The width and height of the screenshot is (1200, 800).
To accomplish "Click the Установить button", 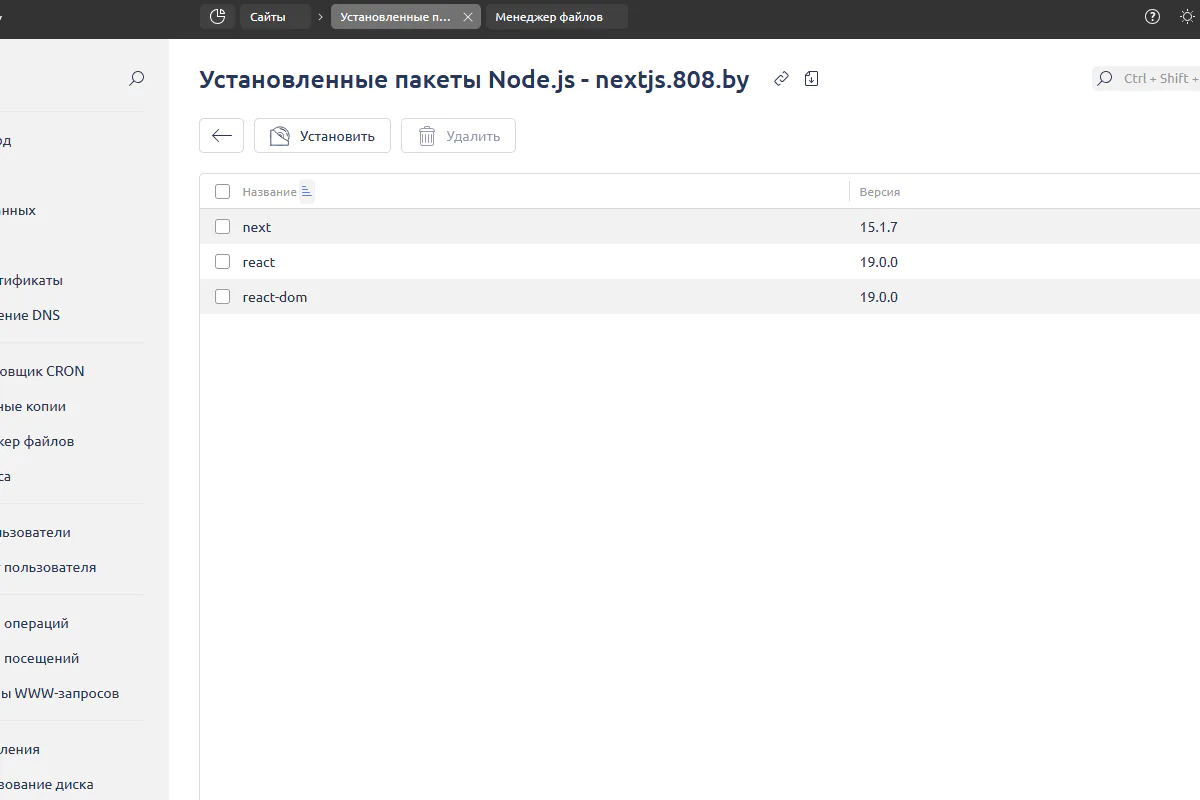I will (x=322, y=136).
